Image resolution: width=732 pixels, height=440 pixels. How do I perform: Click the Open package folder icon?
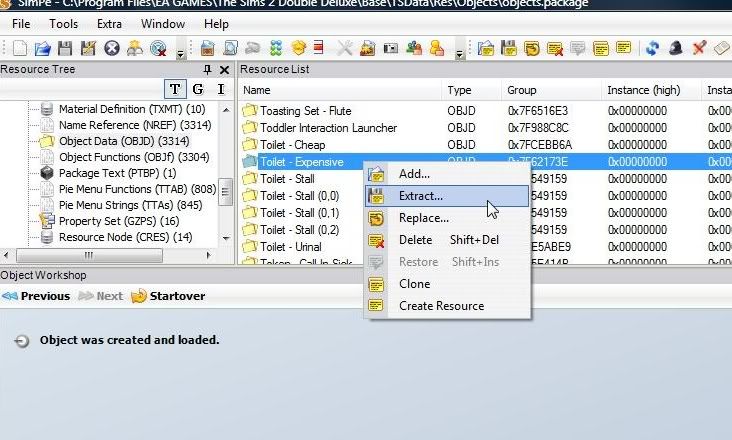click(42, 48)
